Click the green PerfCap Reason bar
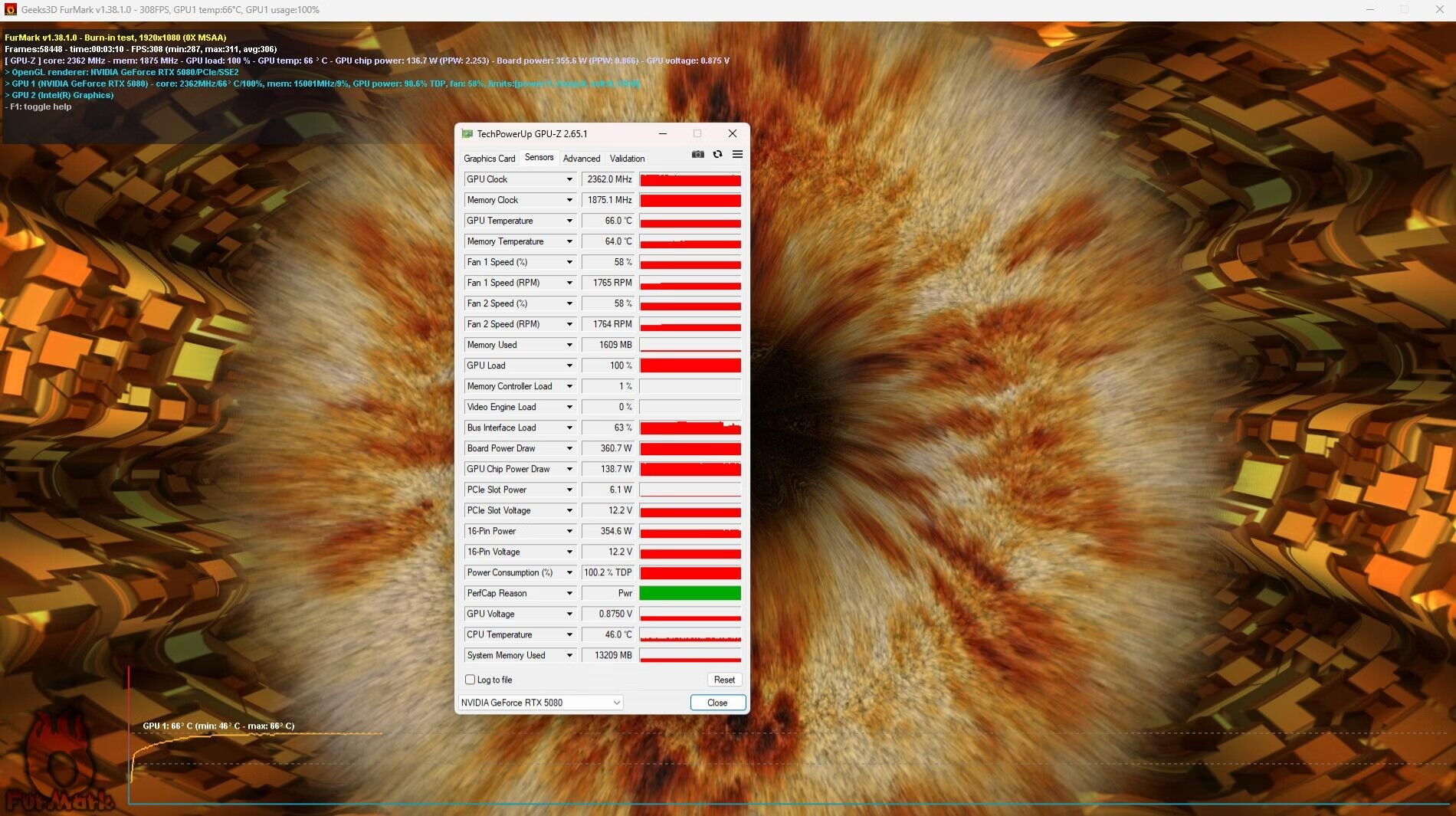The width and height of the screenshot is (1456, 816). coord(690,593)
